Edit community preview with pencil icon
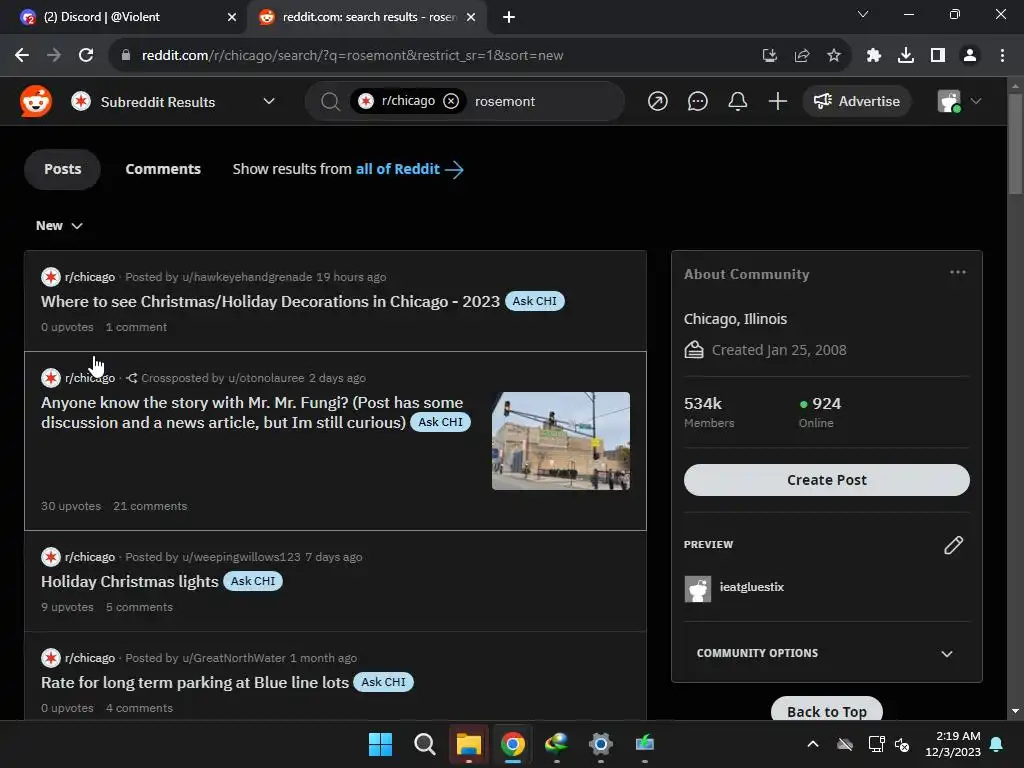Image resolution: width=1024 pixels, height=768 pixels. (953, 545)
